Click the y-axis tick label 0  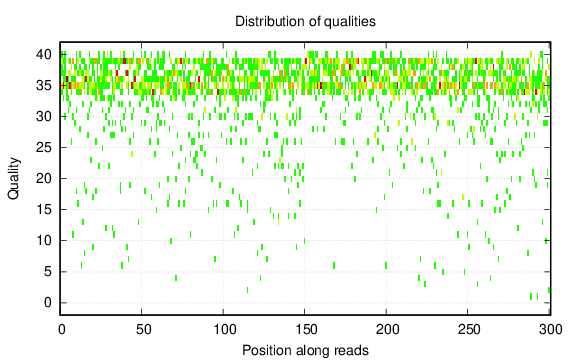point(48,303)
